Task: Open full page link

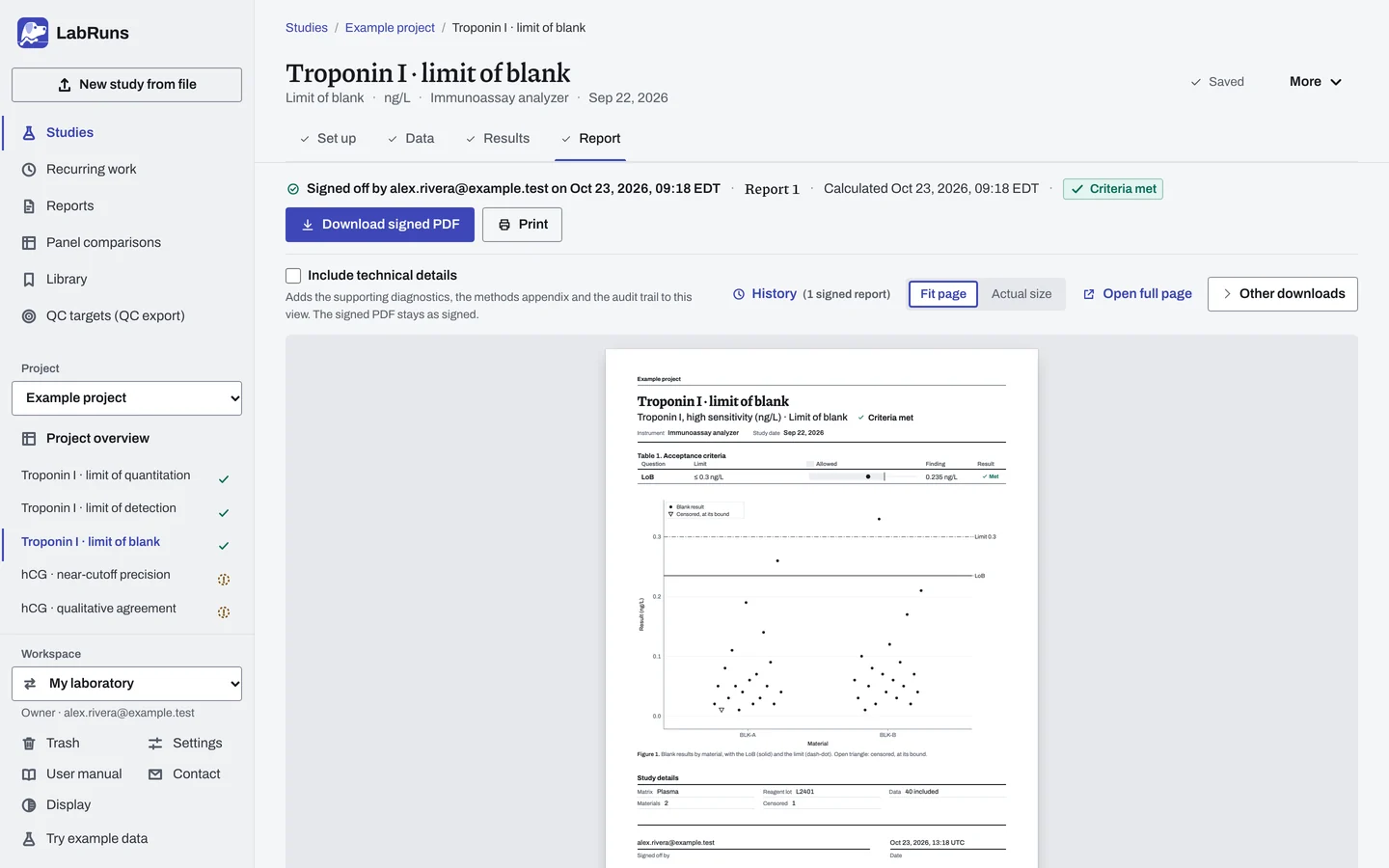Action: tap(1137, 294)
